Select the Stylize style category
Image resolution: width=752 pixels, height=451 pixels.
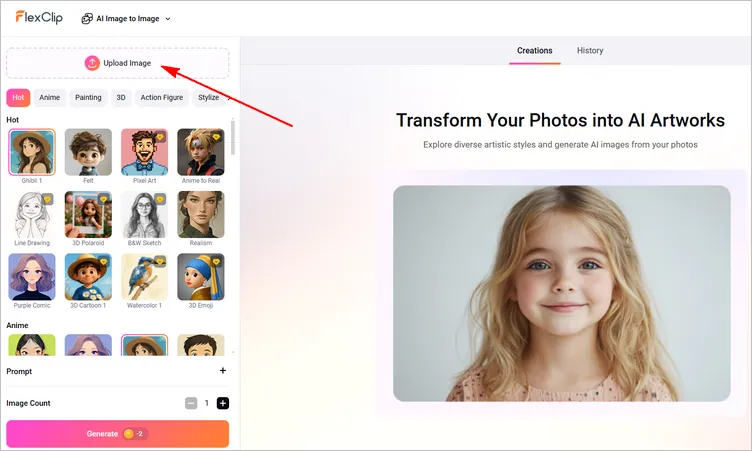pyautogui.click(x=209, y=97)
